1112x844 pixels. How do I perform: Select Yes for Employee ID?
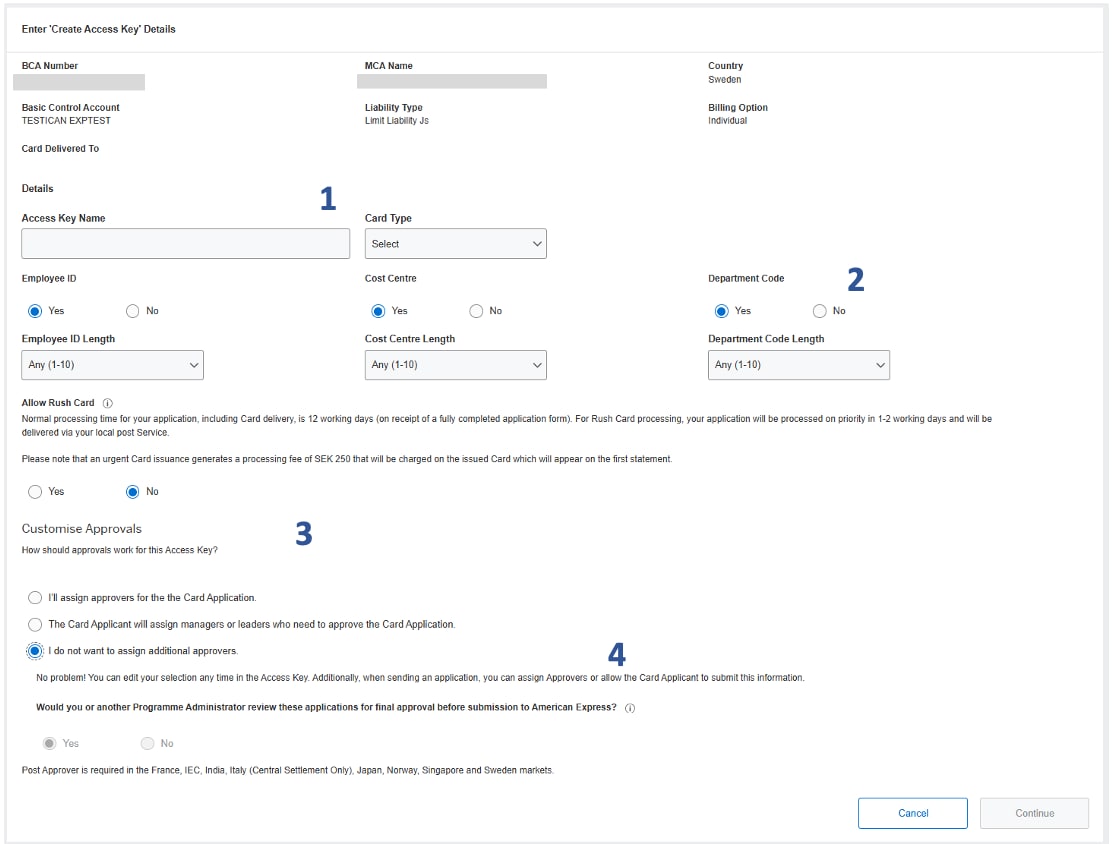35,311
